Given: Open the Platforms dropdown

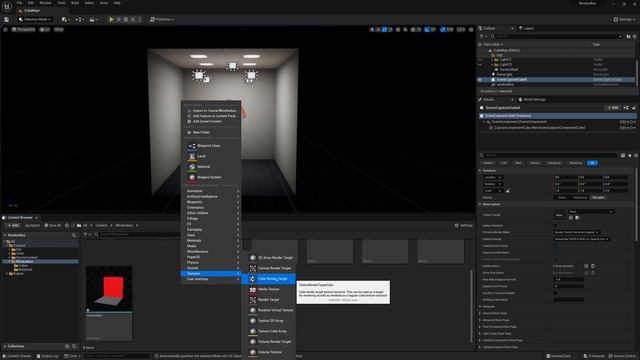Looking at the screenshot, I should click(x=162, y=19).
